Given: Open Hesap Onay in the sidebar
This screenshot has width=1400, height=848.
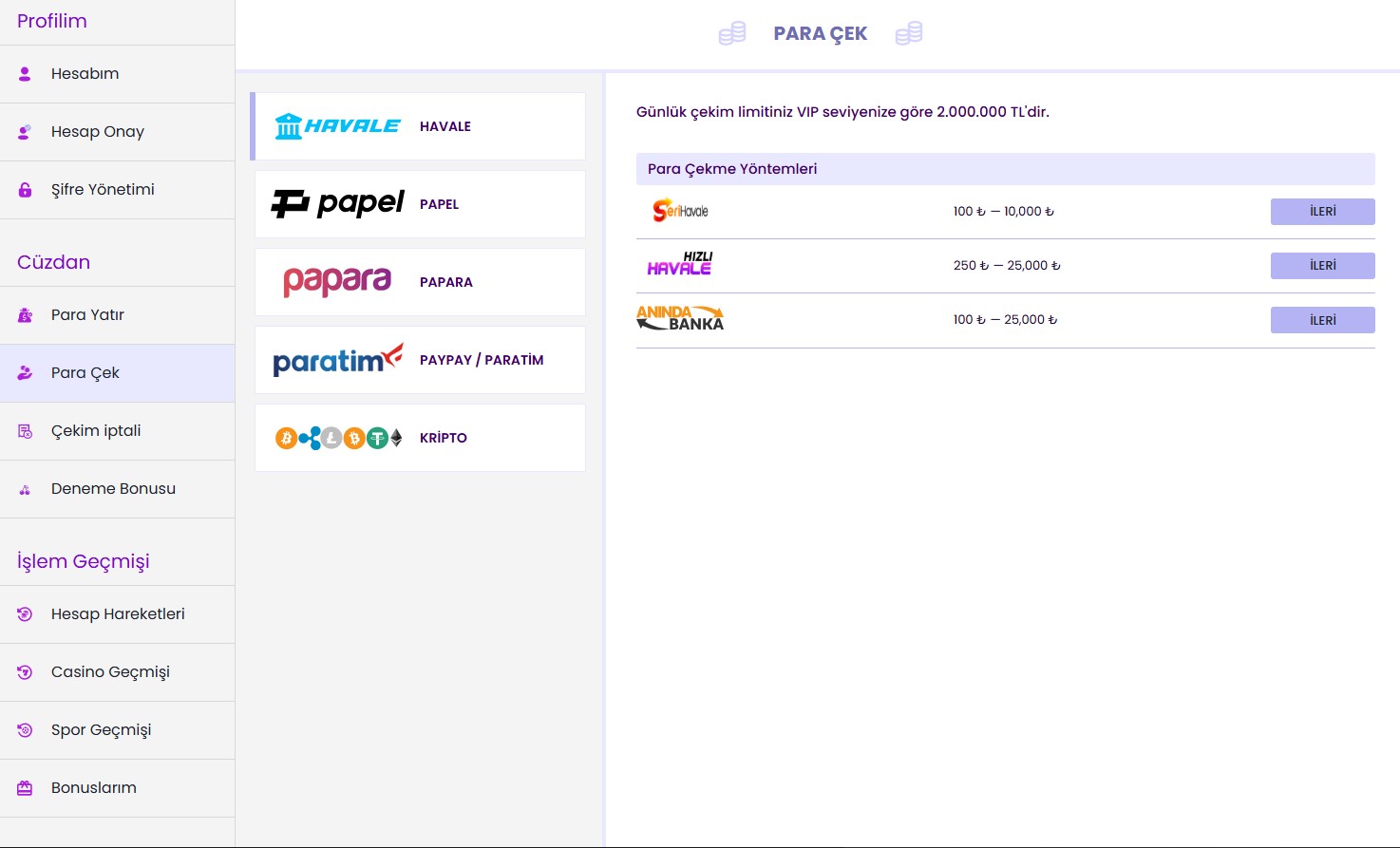Looking at the screenshot, I should [x=97, y=132].
